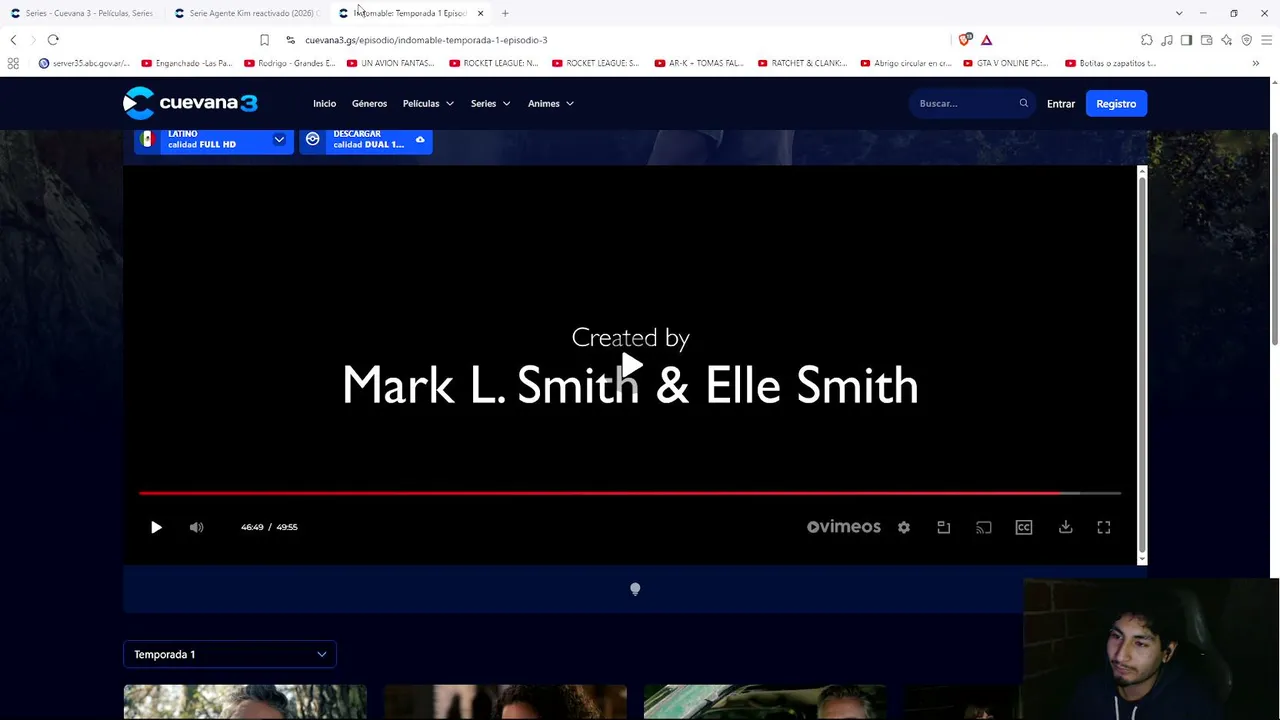1280x720 pixels.
Task: Toggle closed captions in the player
Action: point(1024,527)
